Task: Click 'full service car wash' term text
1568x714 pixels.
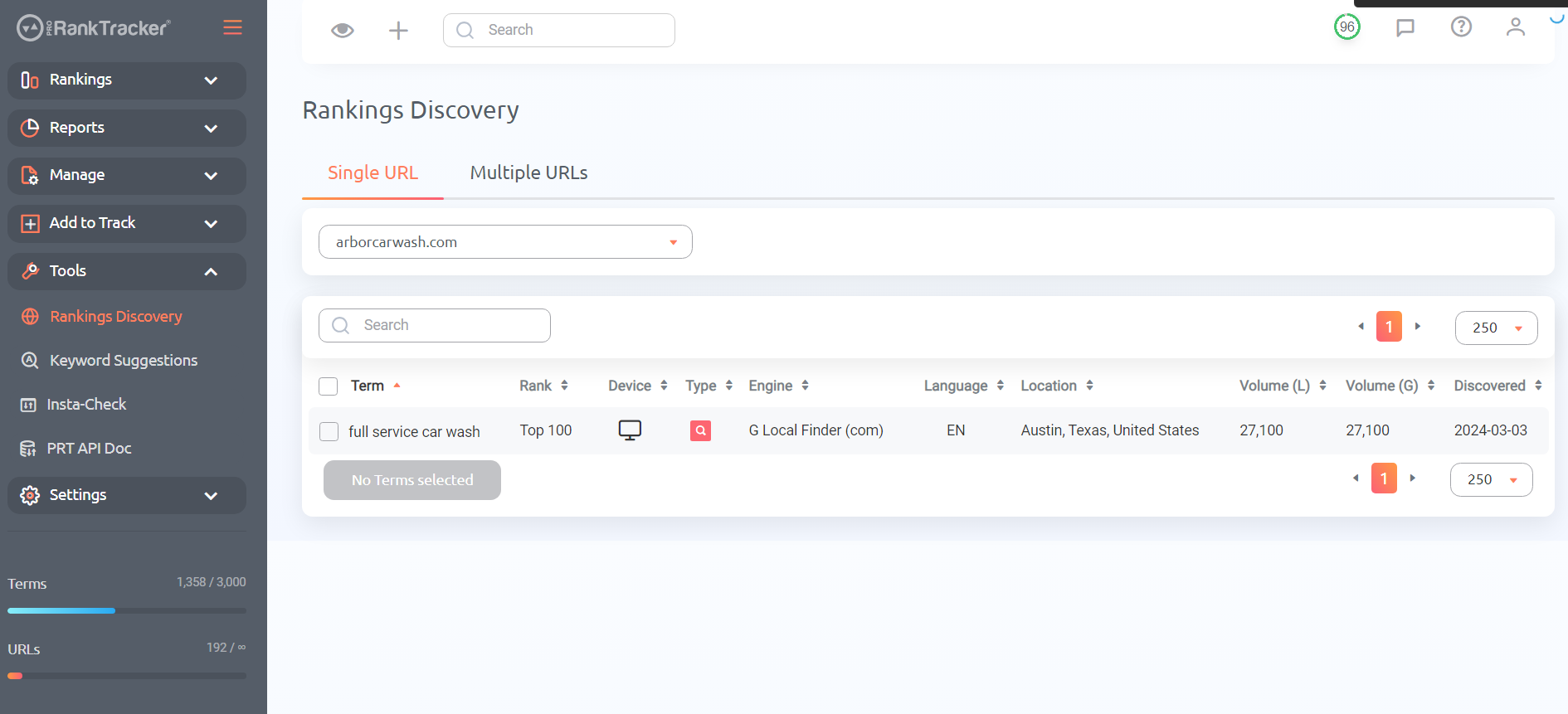Action: click(414, 431)
